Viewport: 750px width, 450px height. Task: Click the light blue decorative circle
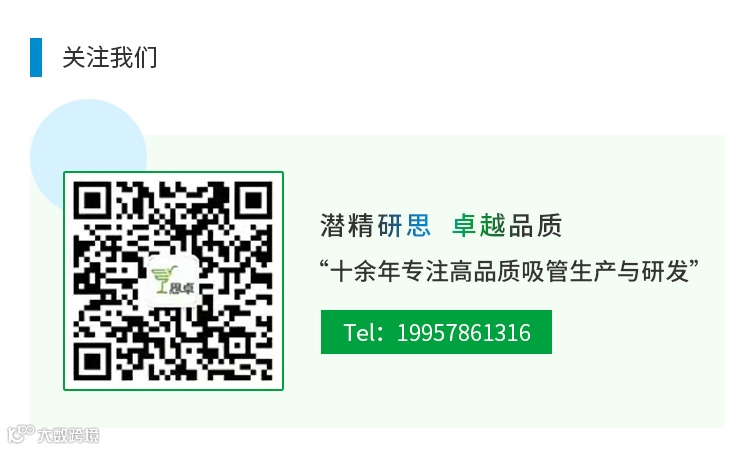pos(88,143)
